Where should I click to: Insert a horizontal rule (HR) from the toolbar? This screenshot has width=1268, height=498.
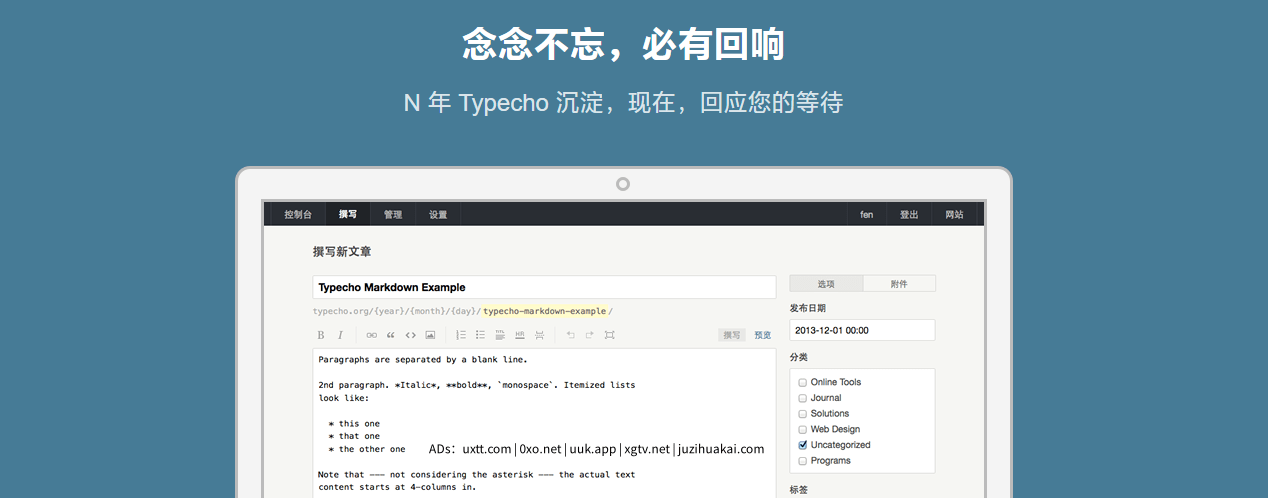pos(520,335)
